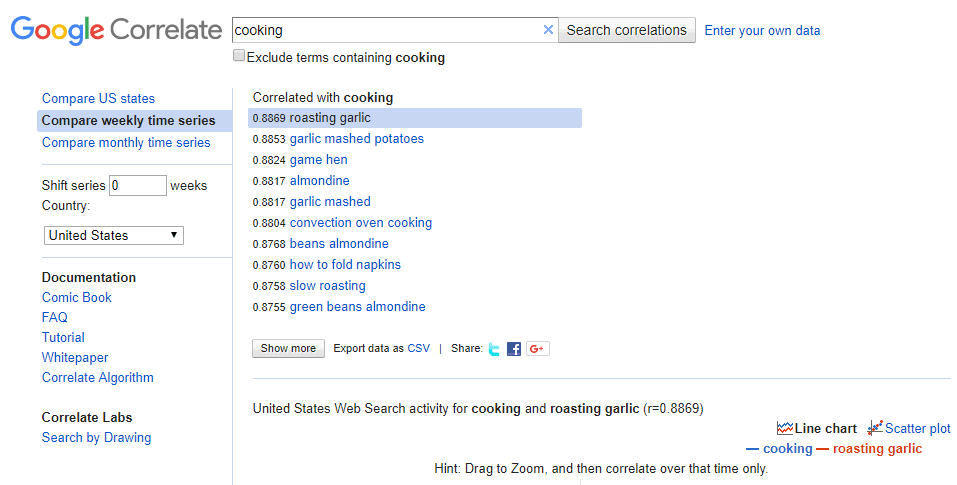Open the Country dropdown showing United States

coord(114,235)
